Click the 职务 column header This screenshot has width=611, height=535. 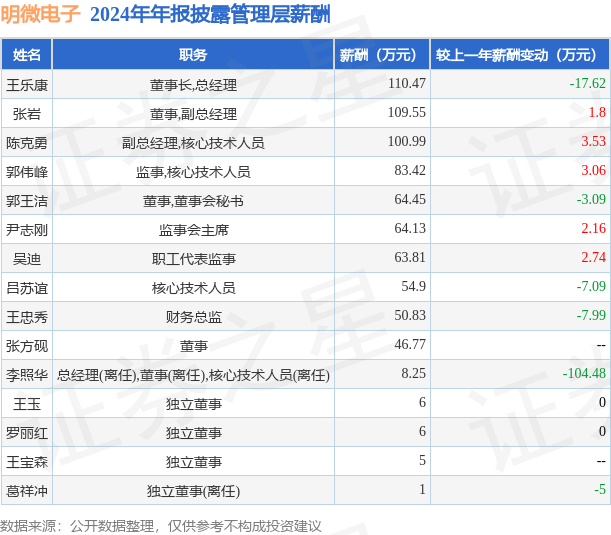point(193,55)
